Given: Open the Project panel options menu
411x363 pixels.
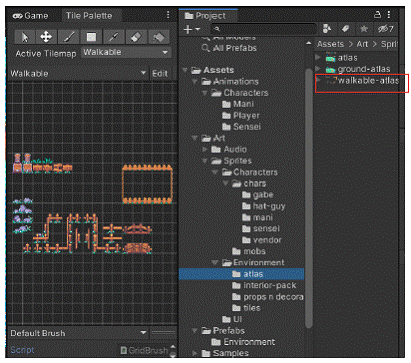Looking at the screenshot, I should 389,15.
